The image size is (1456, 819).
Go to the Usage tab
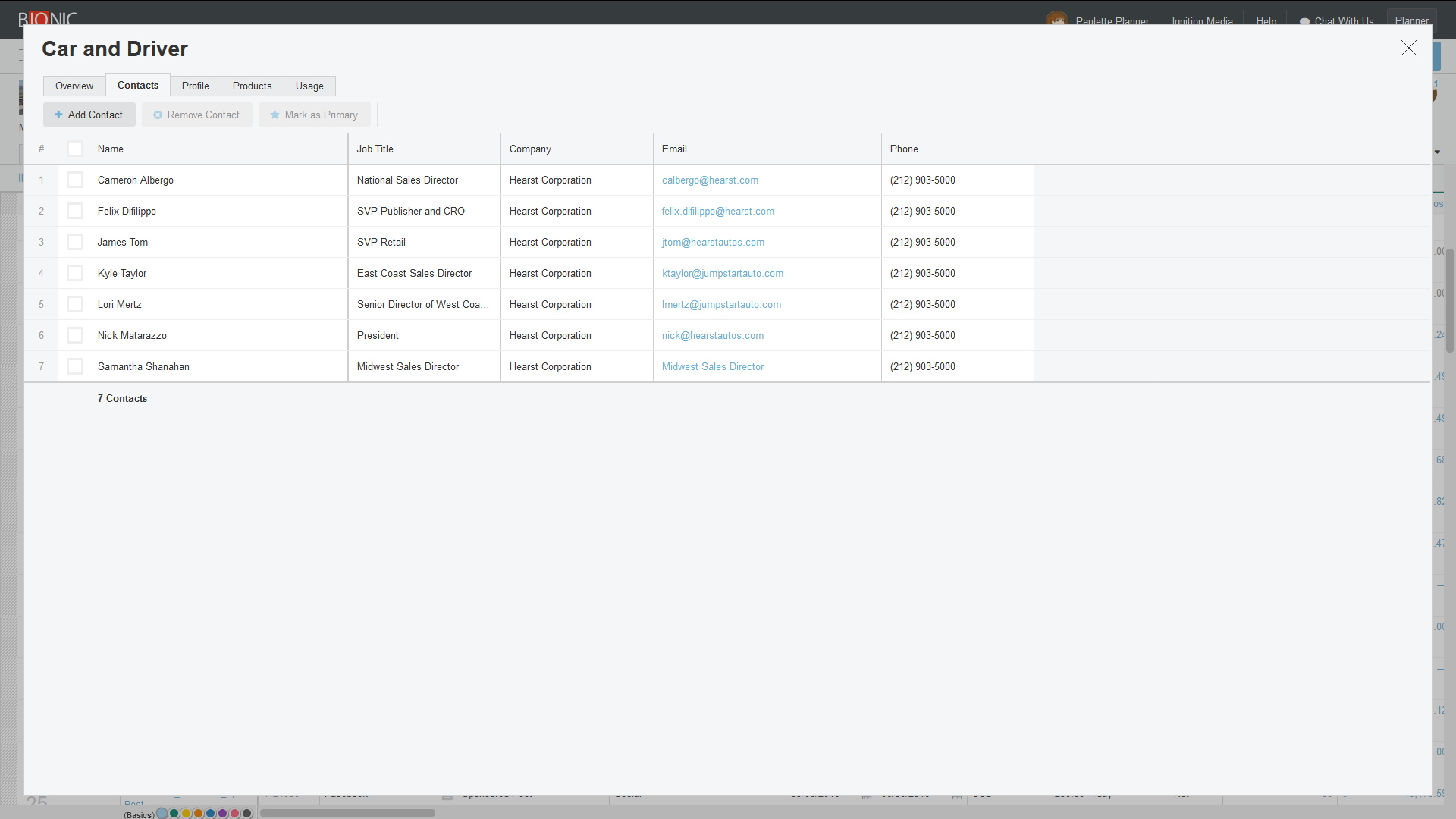[309, 86]
